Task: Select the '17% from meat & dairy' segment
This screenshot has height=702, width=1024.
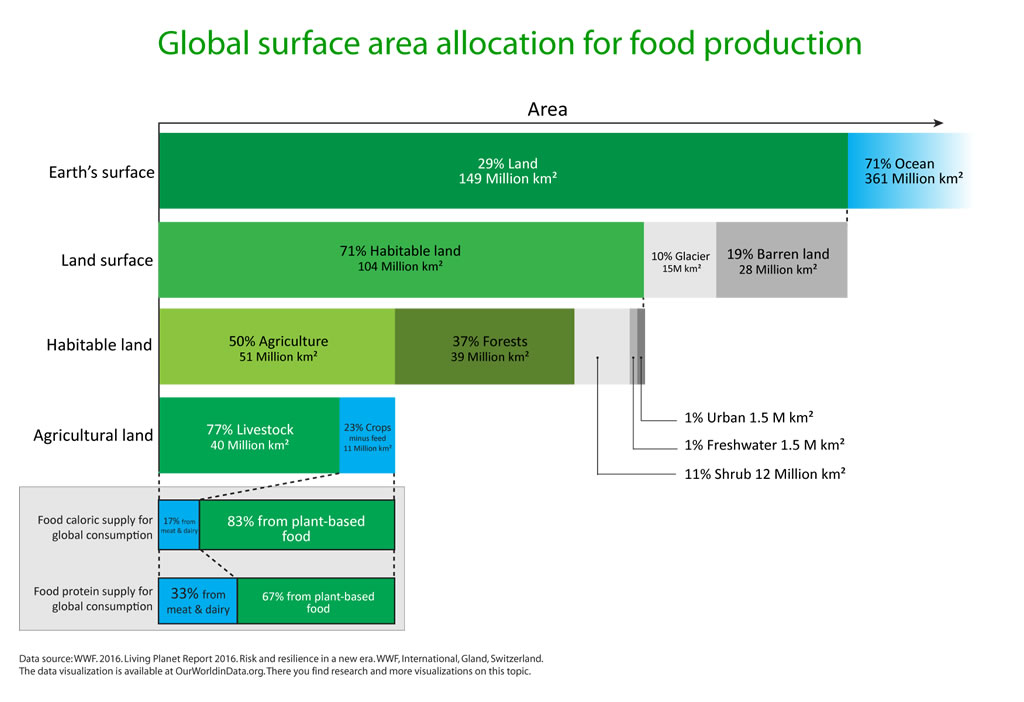Action: 179,525
